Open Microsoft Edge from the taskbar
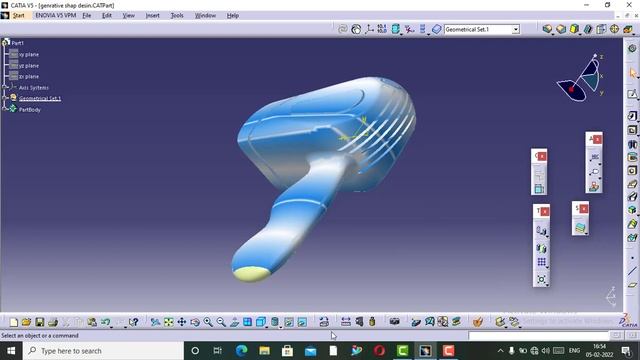The height and width of the screenshot is (360, 640). click(241, 351)
